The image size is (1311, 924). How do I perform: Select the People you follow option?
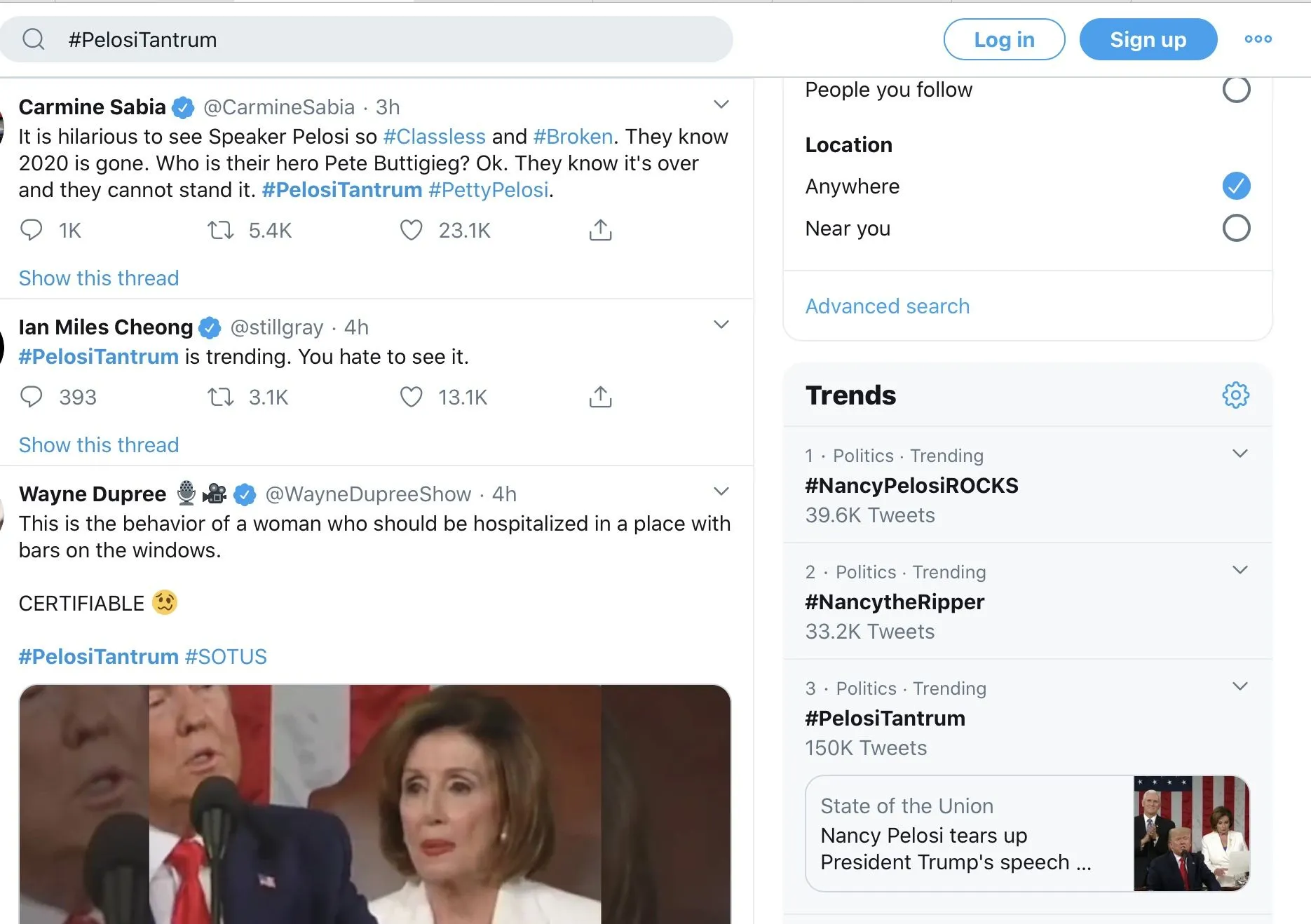1236,90
